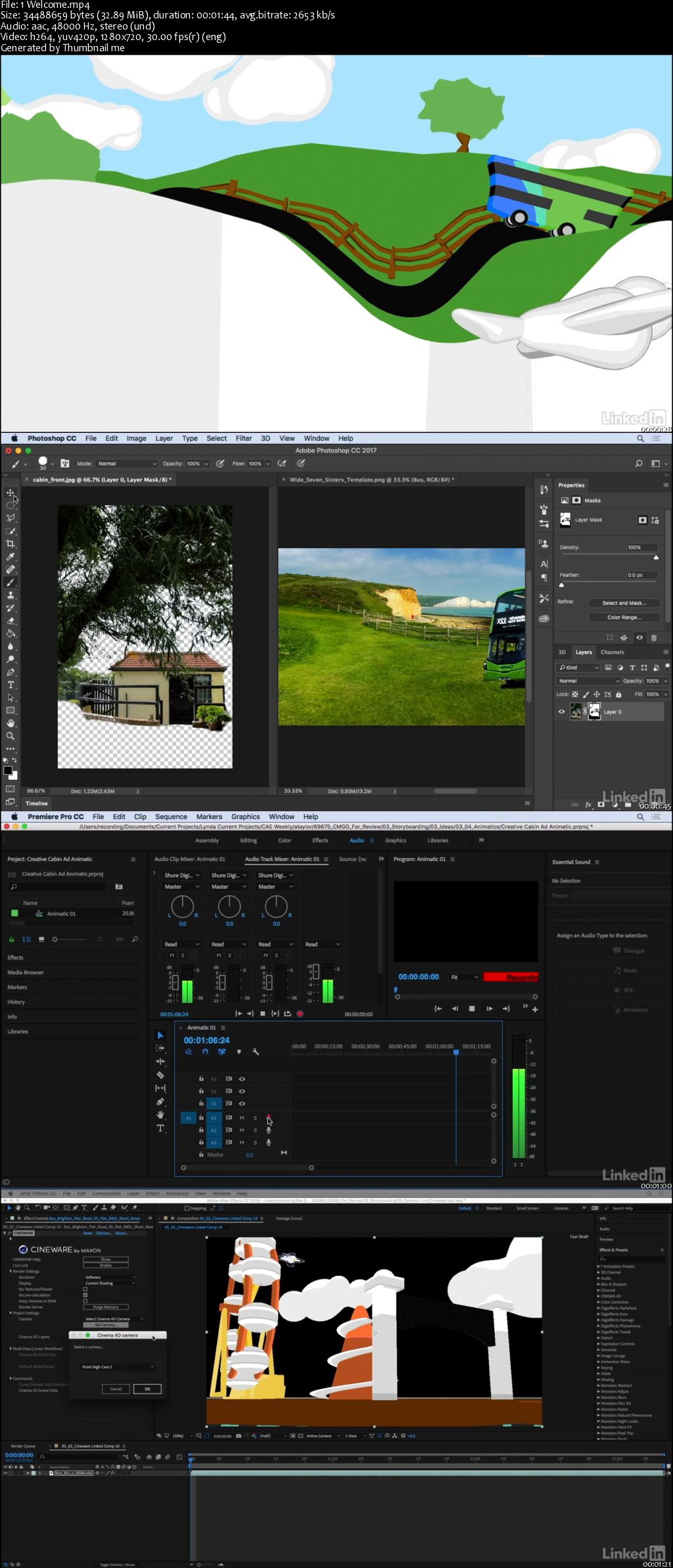Click the Color Range button
Screen dimensions: 673x1568
624,617
